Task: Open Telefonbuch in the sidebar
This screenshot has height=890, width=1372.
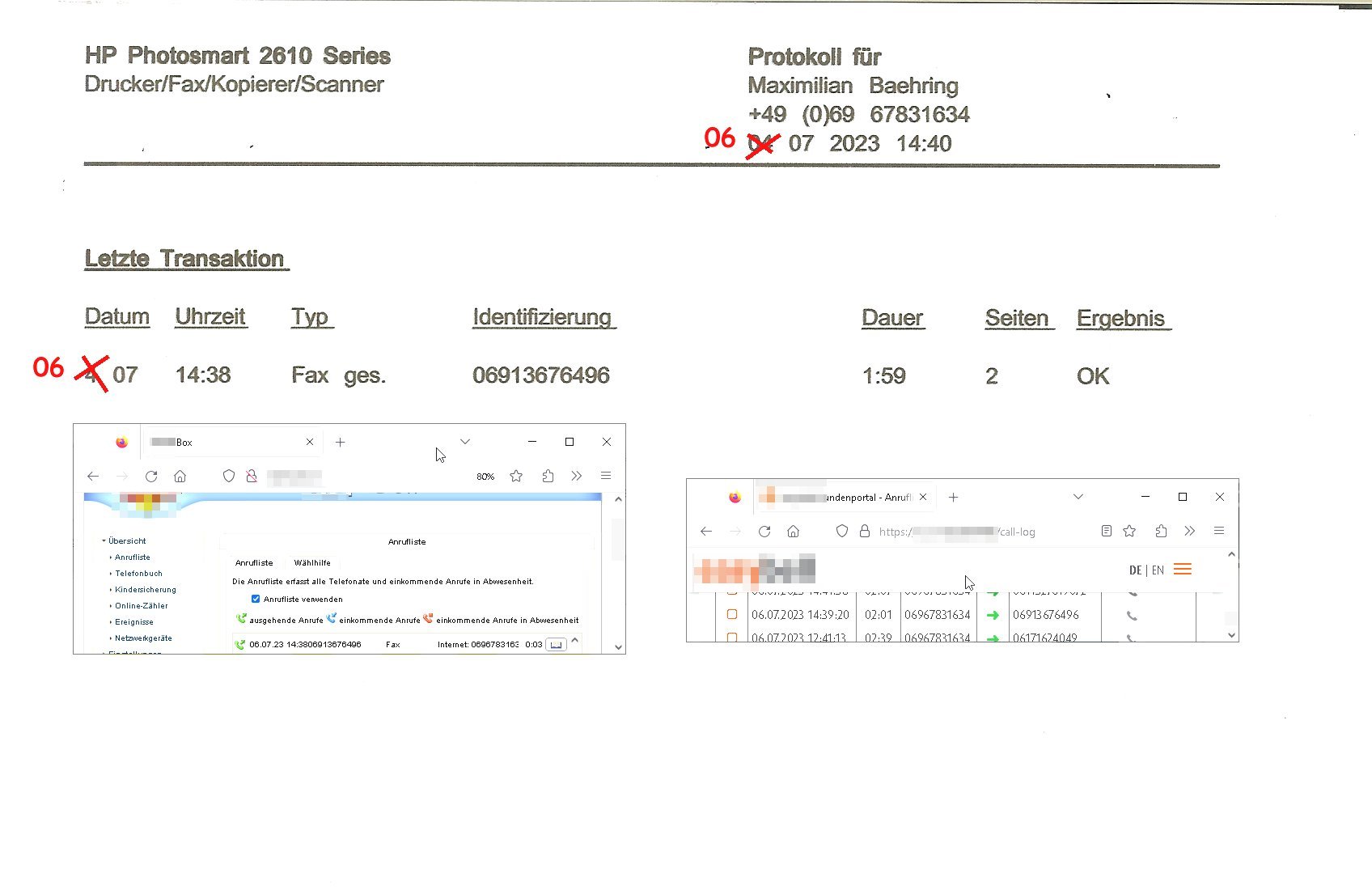Action: (138, 574)
